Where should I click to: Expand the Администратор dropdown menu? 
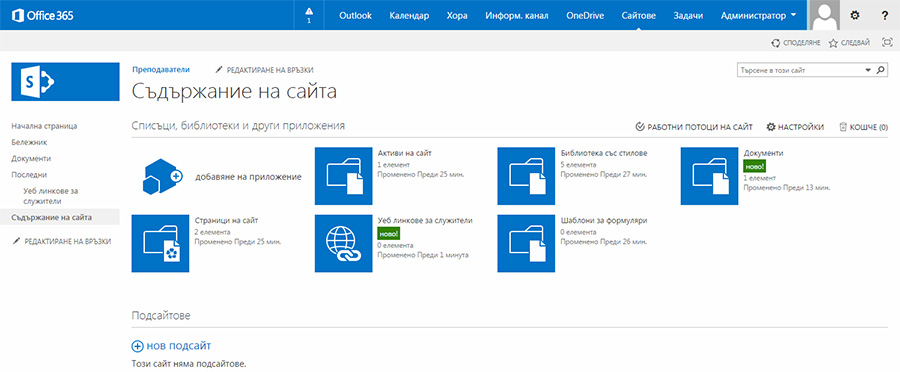pos(758,16)
